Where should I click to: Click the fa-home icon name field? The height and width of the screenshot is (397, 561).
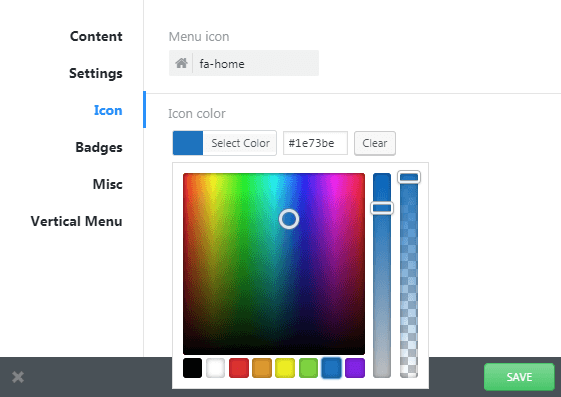[x=255, y=63]
